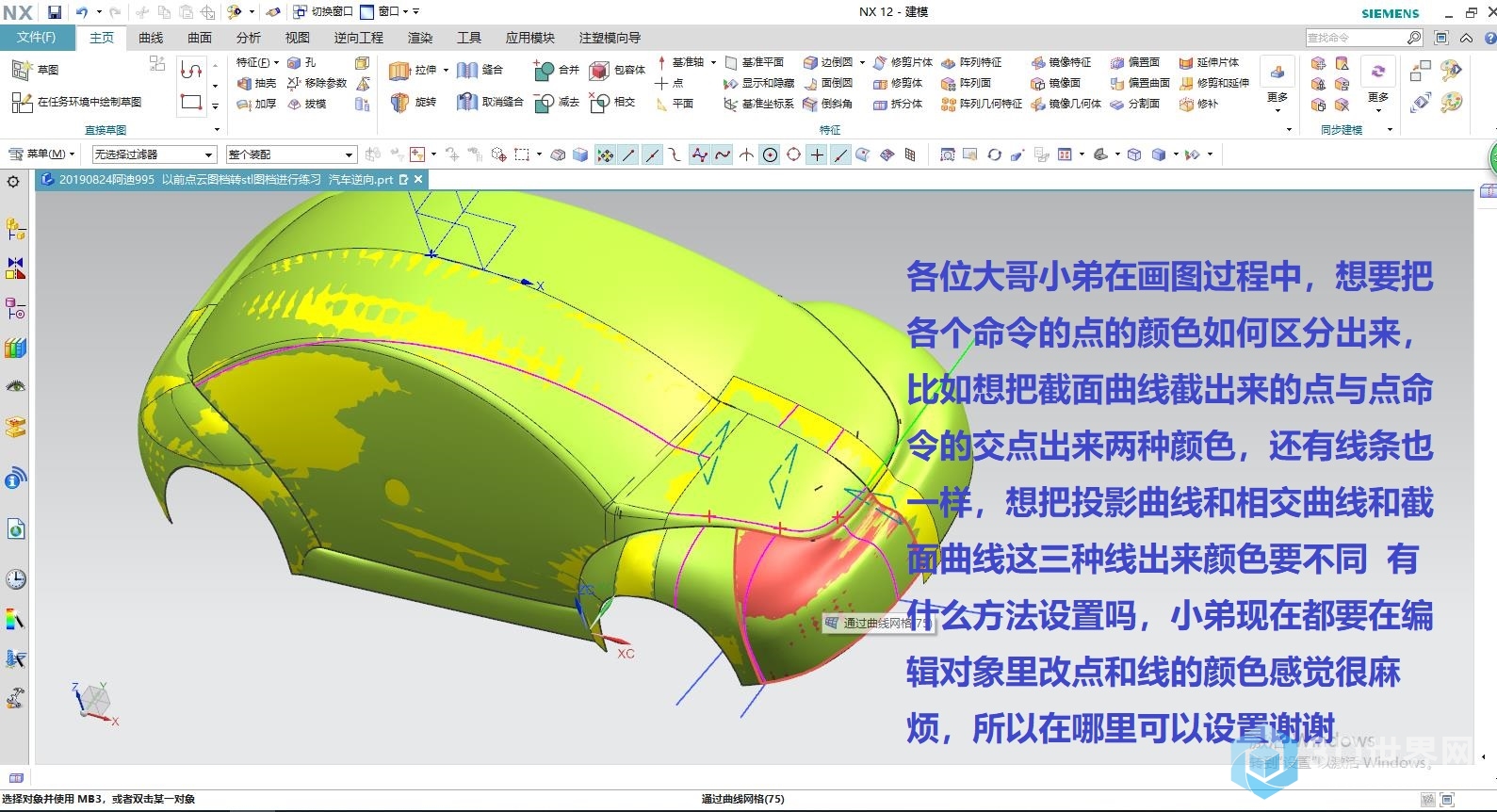
Task: Open the 无选择过滤器 selection filter dropdown
Action: pyautogui.click(x=154, y=154)
